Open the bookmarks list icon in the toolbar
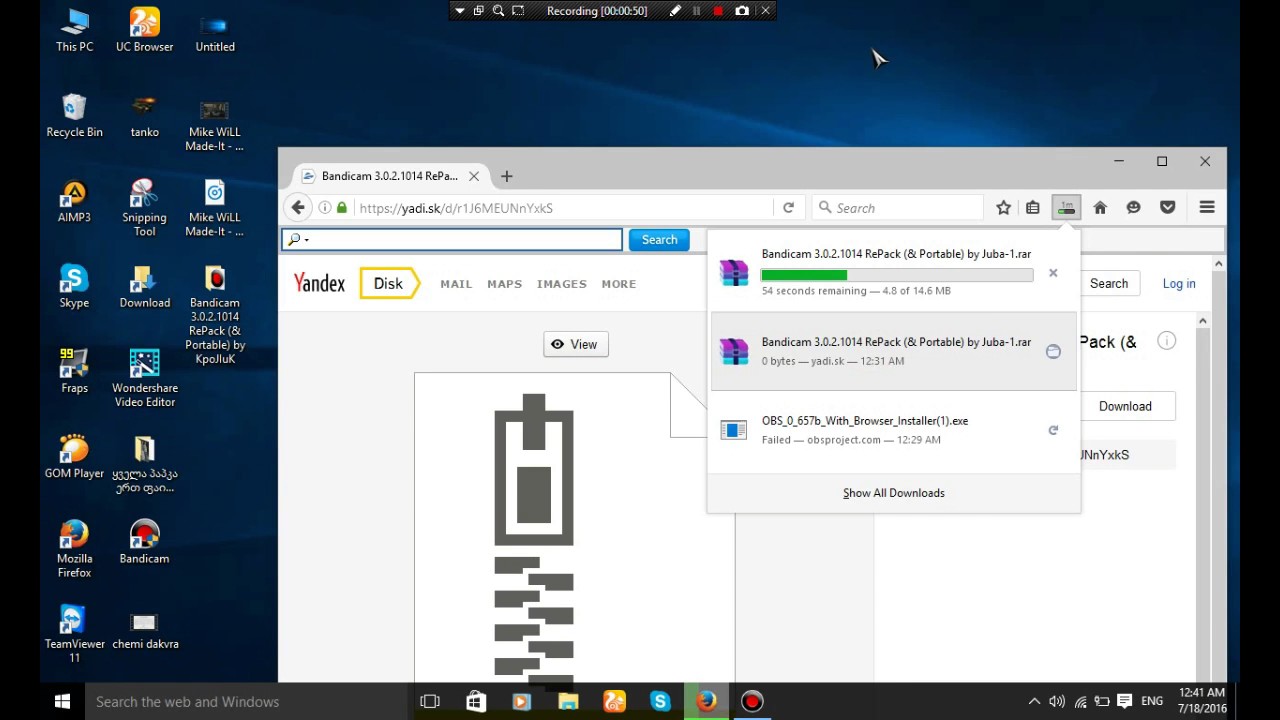 (x=1033, y=207)
